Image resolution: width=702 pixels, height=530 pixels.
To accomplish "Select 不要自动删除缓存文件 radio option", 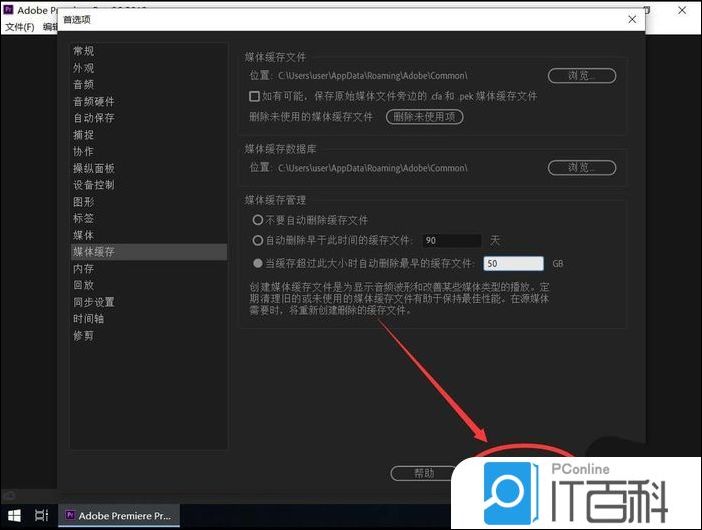I will 257,220.
